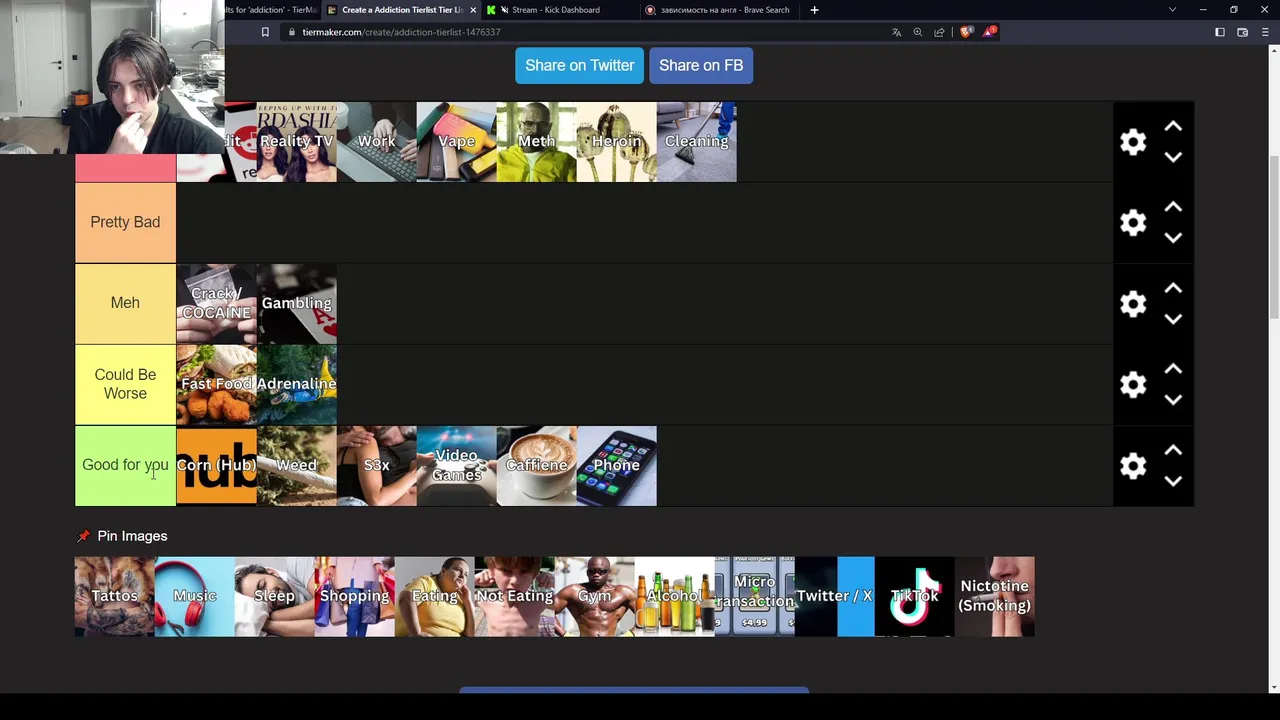Viewport: 1280px width, 720px height.
Task: Select the Nictotine (Smoking) image in the pool
Action: (994, 596)
